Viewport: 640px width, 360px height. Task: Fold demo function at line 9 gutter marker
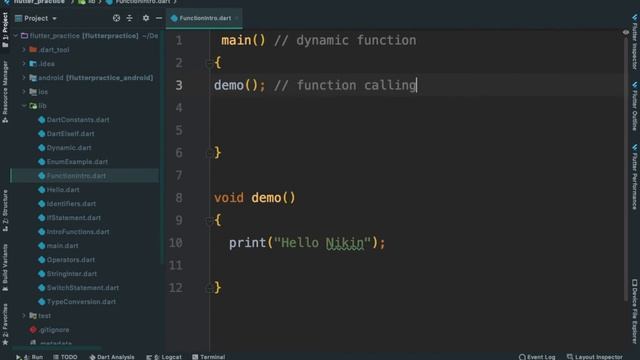pyautogui.click(x=209, y=221)
